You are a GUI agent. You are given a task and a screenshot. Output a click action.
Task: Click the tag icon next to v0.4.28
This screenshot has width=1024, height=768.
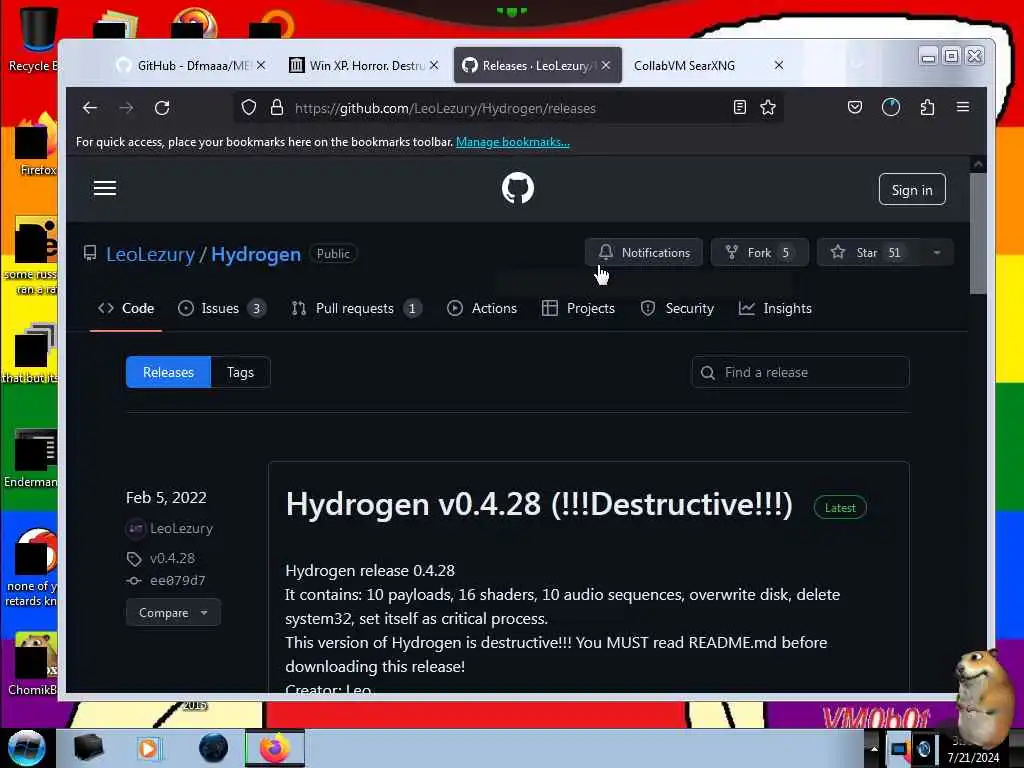coord(134,558)
